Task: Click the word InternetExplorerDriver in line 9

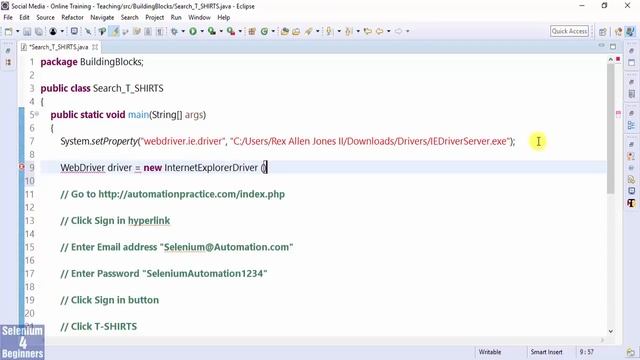Action: pos(211,168)
